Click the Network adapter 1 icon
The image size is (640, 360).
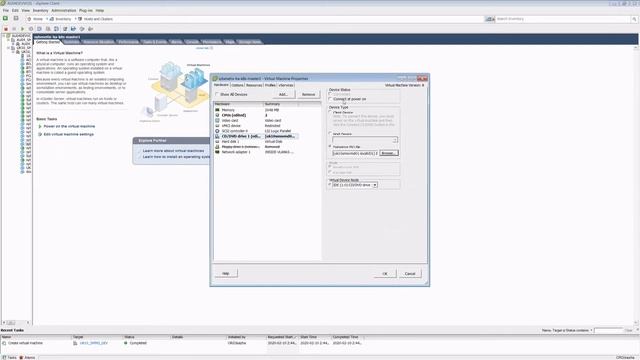(x=217, y=152)
